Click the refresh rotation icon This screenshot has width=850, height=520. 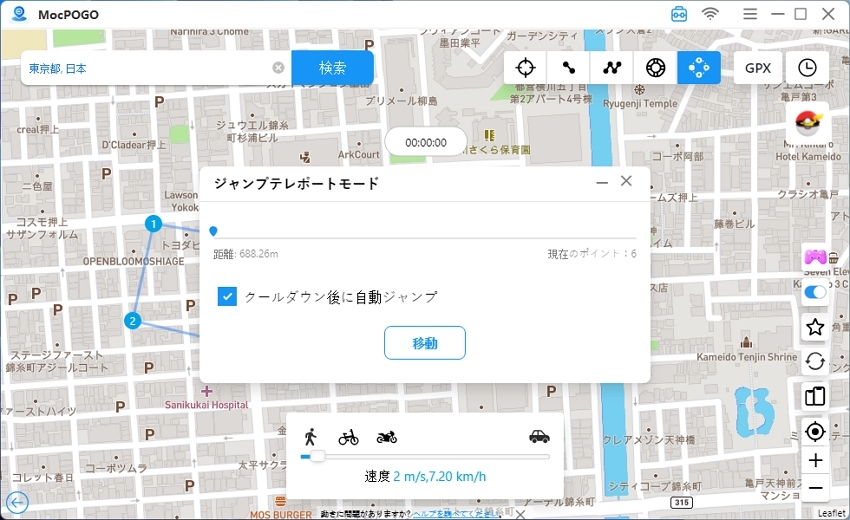[815, 361]
